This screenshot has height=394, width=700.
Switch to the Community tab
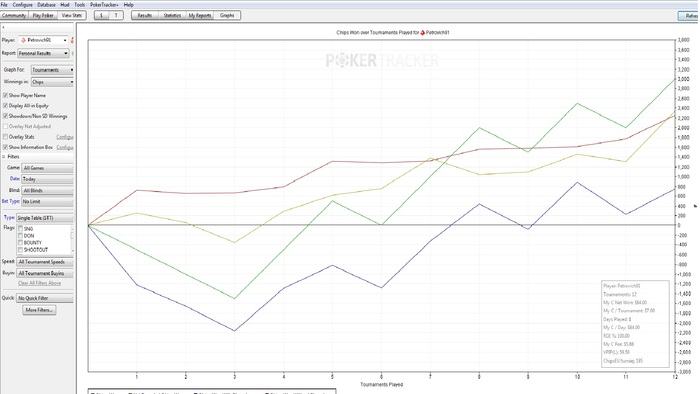(x=14, y=15)
